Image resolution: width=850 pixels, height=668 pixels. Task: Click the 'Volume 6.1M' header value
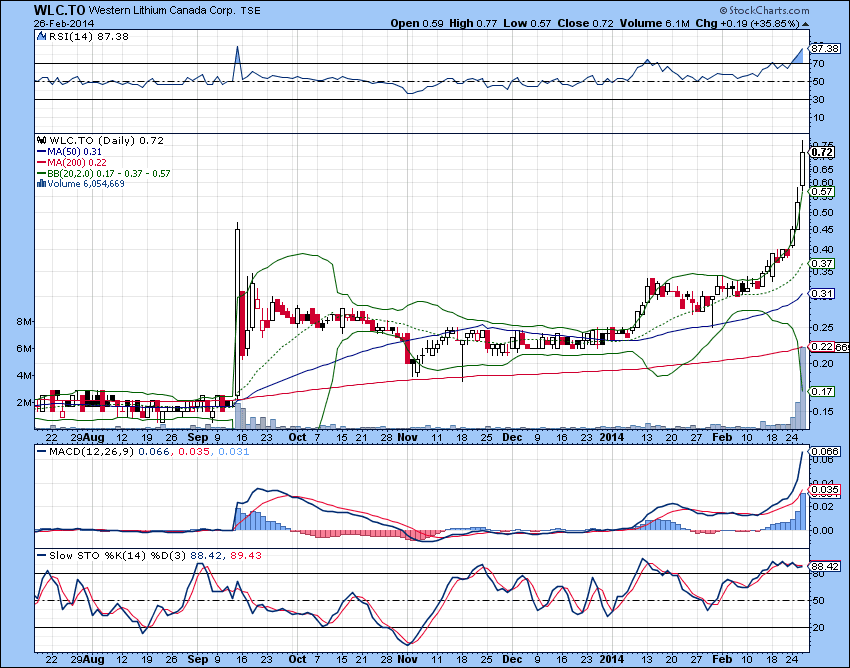point(655,24)
